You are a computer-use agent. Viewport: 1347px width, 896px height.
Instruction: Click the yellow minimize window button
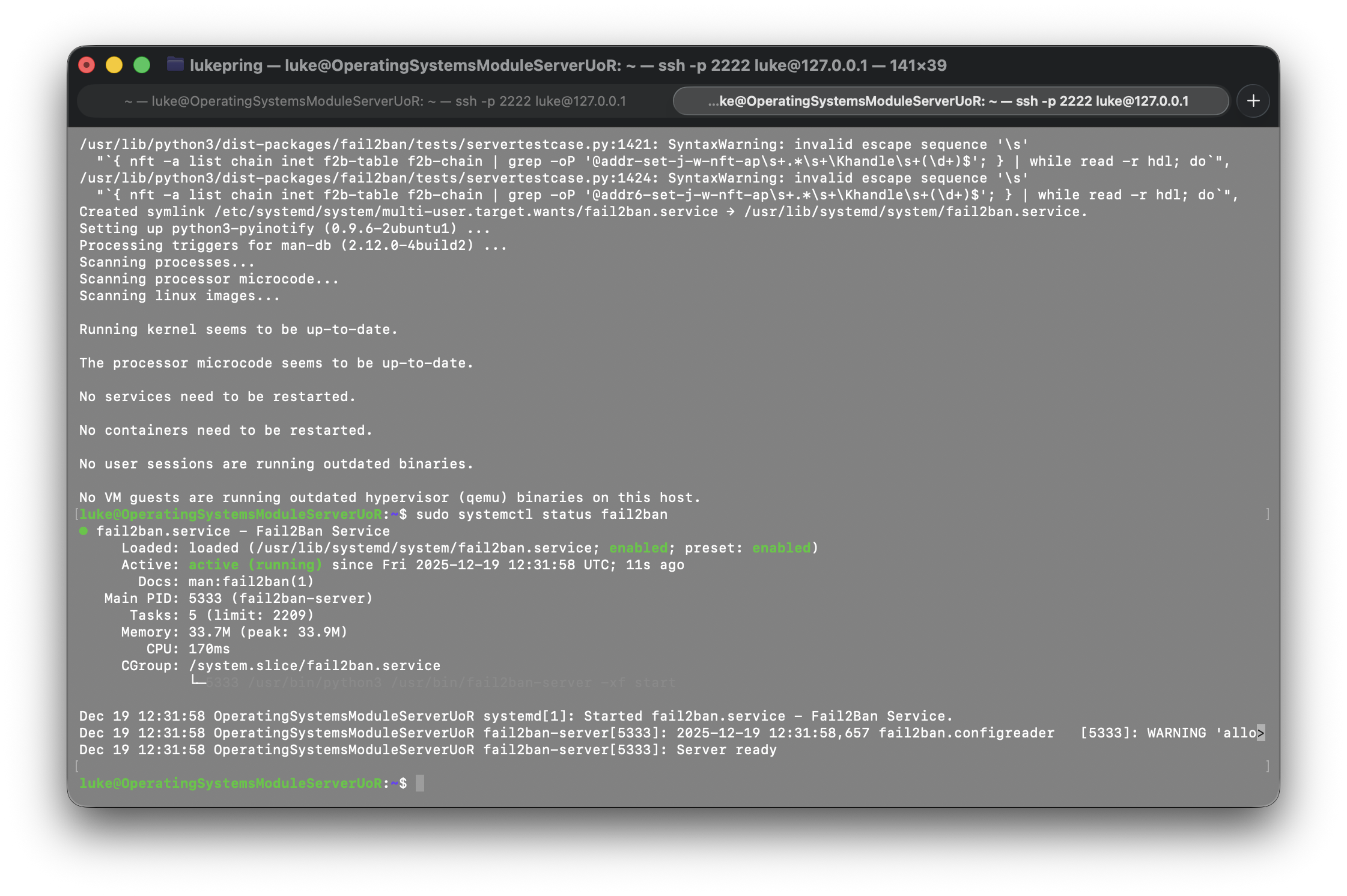click(x=114, y=65)
